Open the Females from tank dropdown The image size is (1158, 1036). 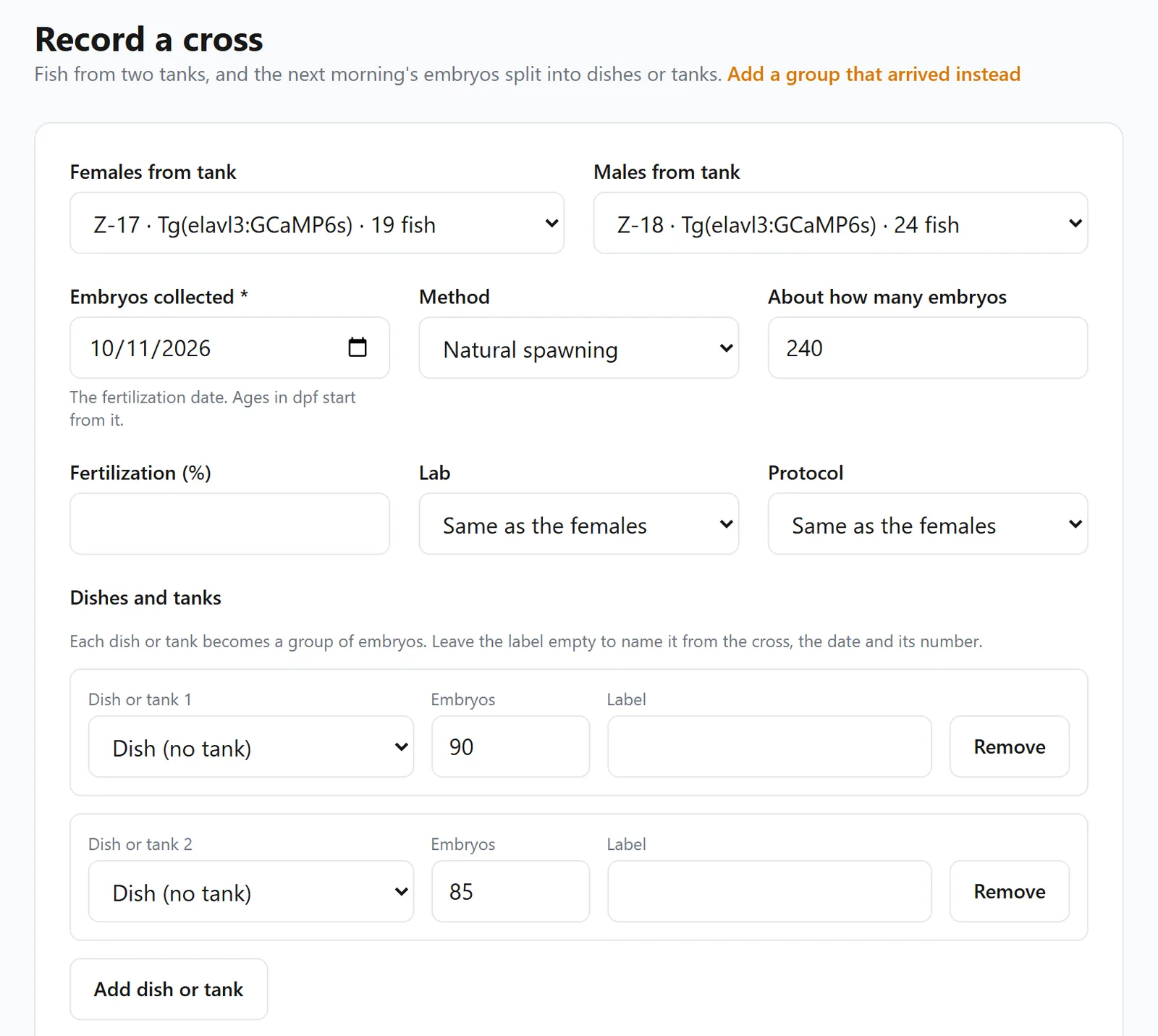(x=317, y=223)
